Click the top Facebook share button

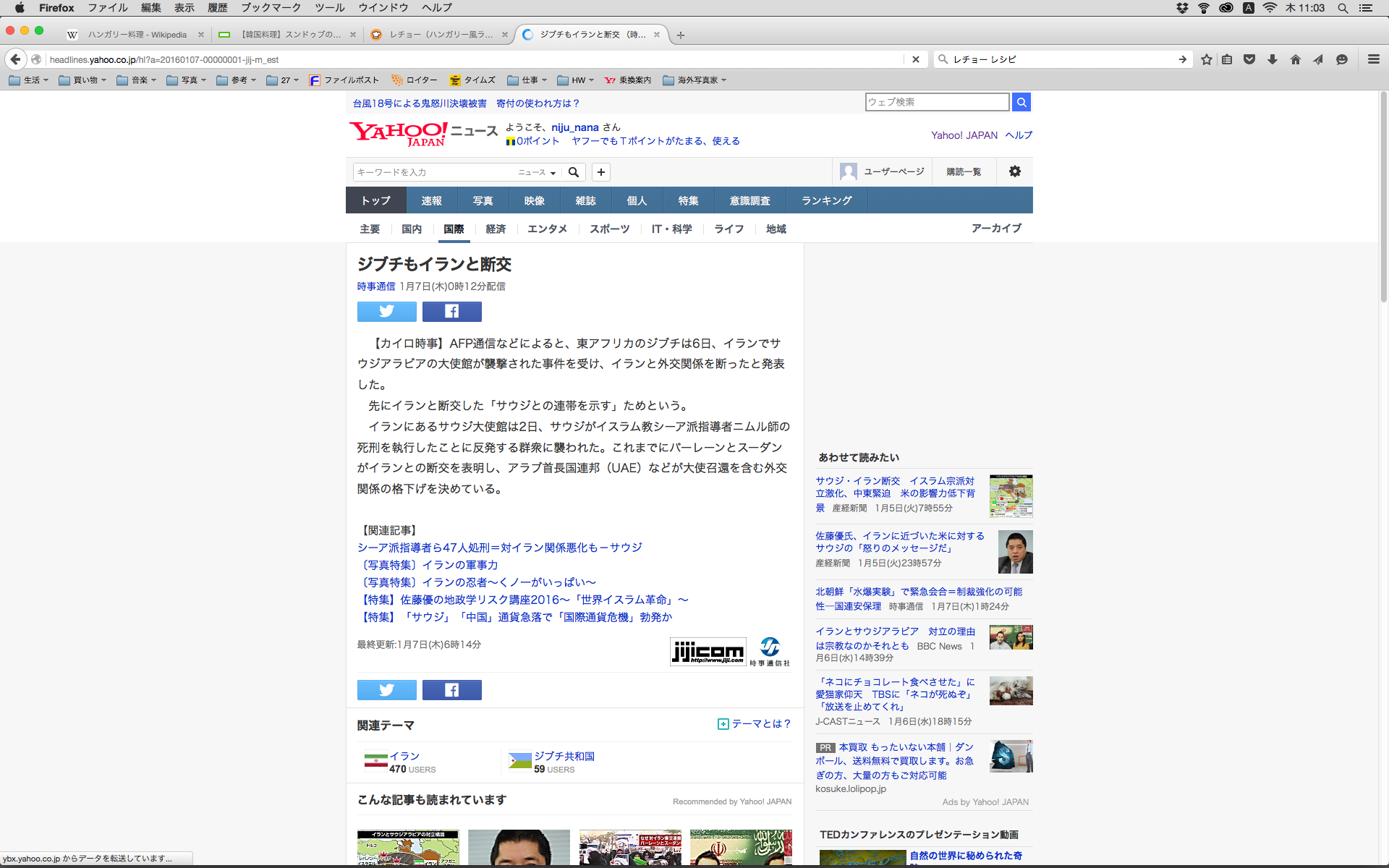tap(451, 312)
